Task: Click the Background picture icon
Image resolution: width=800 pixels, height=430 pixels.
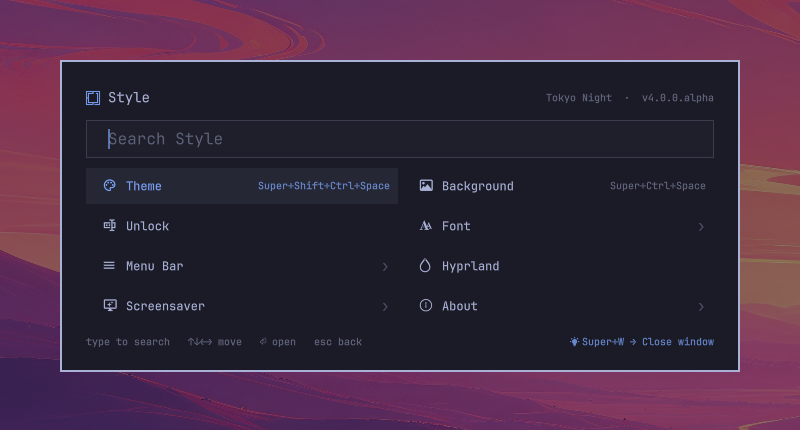Action: point(426,185)
